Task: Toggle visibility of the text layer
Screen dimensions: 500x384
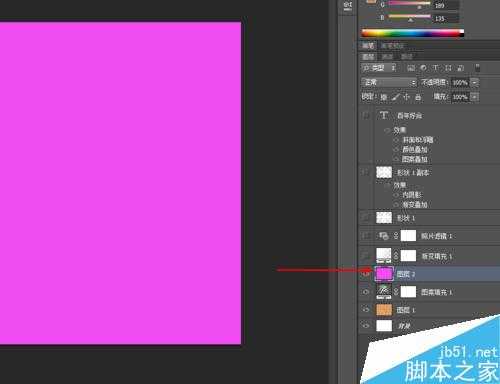Action: pyautogui.click(x=366, y=115)
